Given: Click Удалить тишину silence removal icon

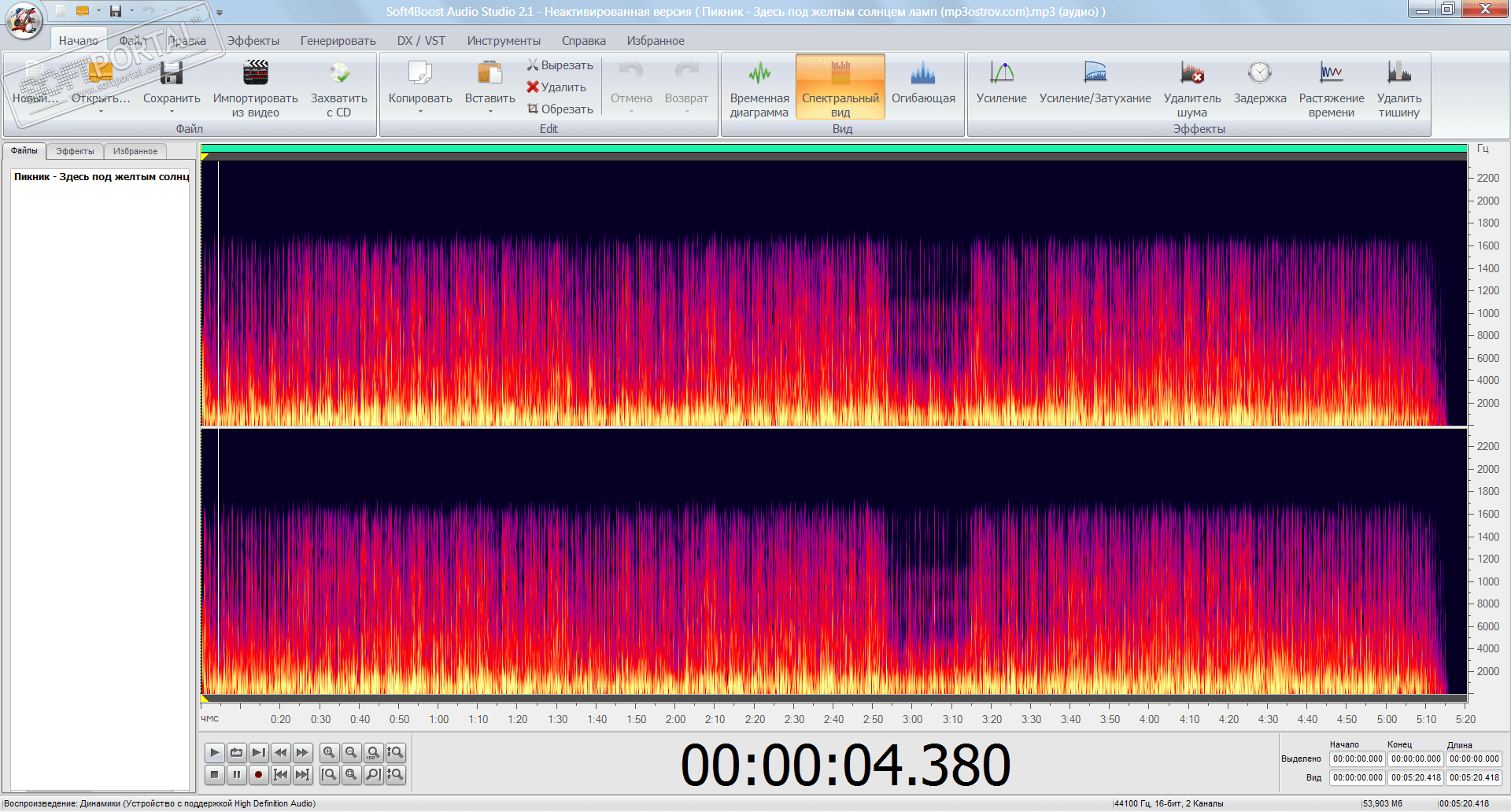Looking at the screenshot, I should pyautogui.click(x=1398, y=73).
